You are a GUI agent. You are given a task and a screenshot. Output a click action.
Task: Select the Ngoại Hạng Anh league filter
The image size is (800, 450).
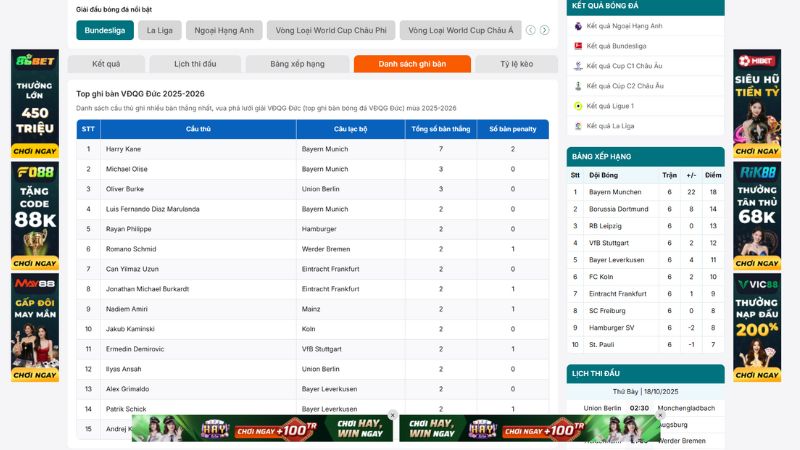224,30
